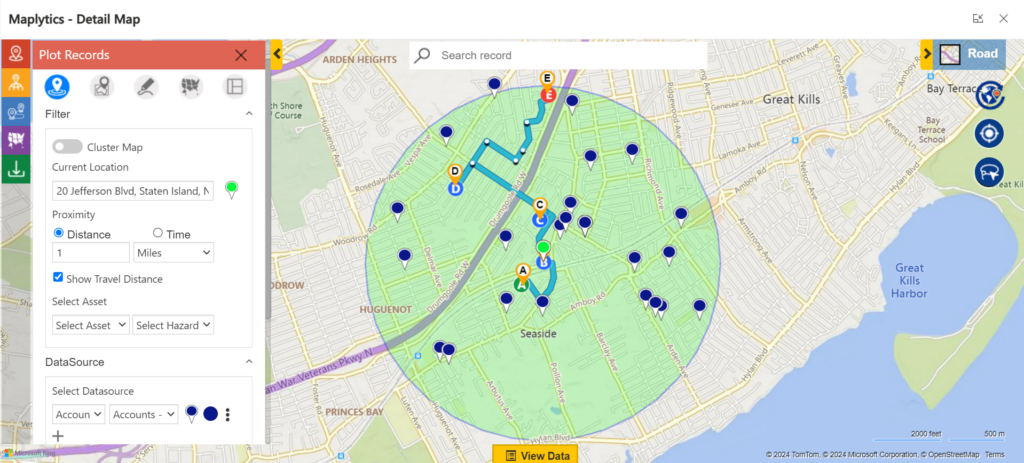Viewport: 1024px width, 463px height.
Task: Click the lasso selection tool icon
Action: coord(989,171)
